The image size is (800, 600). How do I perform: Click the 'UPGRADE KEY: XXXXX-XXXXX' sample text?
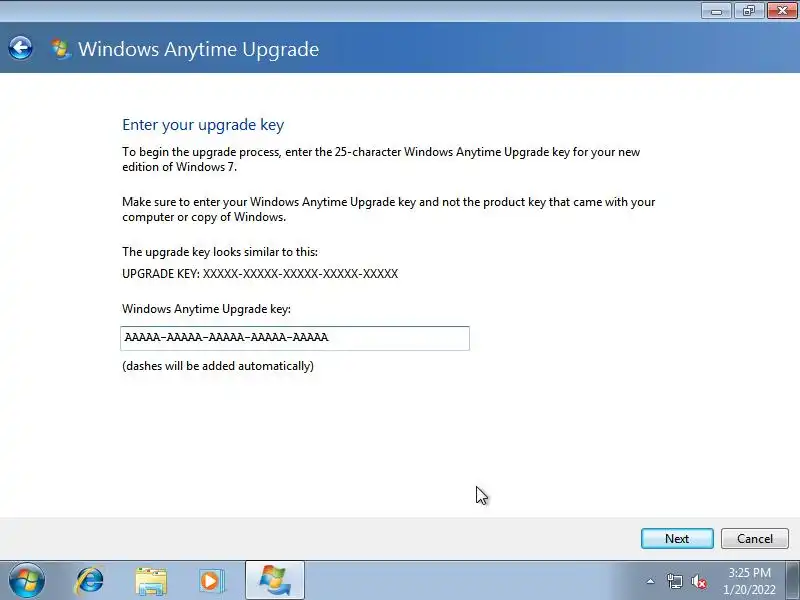point(260,274)
